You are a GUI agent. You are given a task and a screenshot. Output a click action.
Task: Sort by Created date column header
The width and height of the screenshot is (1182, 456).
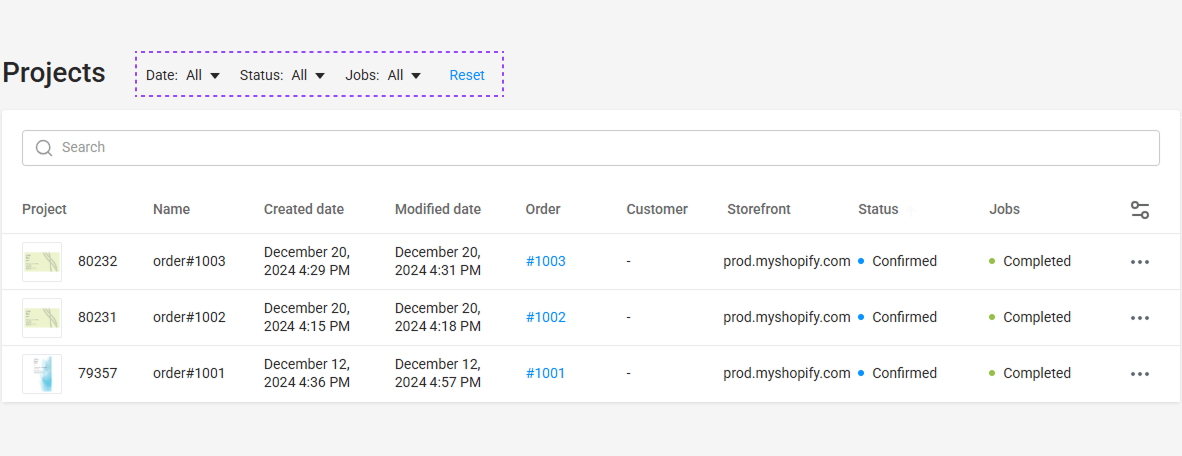click(304, 210)
